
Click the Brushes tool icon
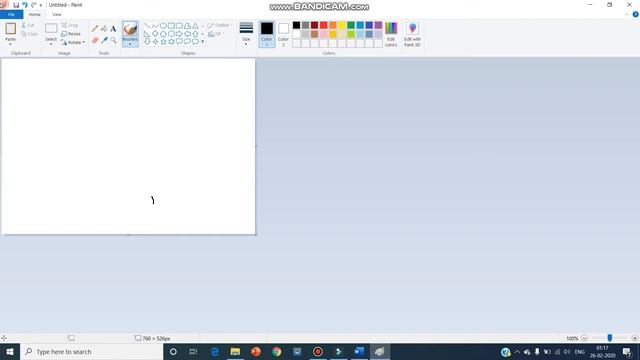pyautogui.click(x=130, y=29)
